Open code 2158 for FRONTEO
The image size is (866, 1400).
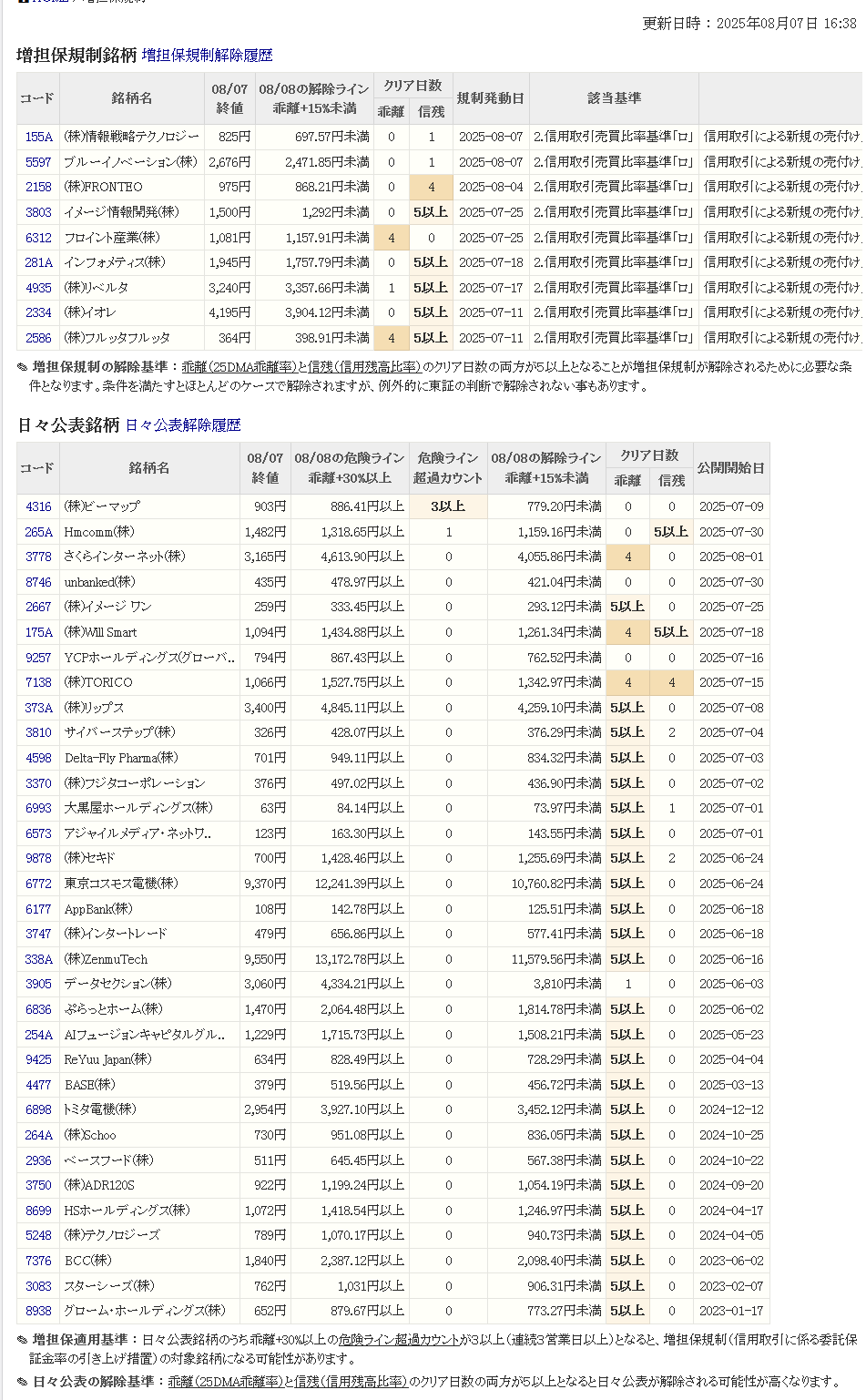pyautogui.click(x=38, y=187)
